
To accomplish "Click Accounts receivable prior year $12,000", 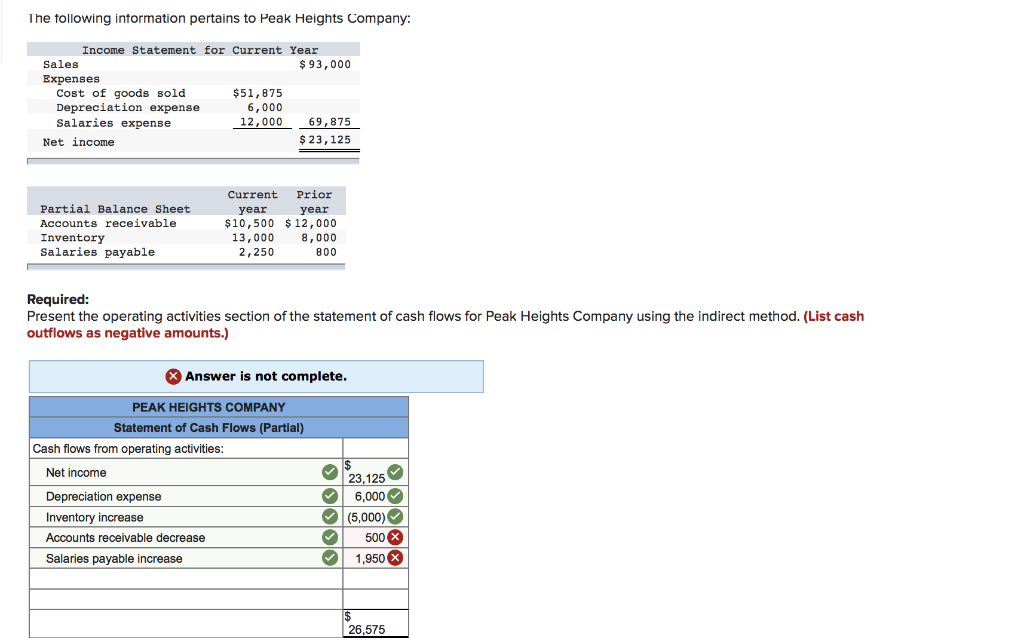I will pyautogui.click(x=311, y=223).
